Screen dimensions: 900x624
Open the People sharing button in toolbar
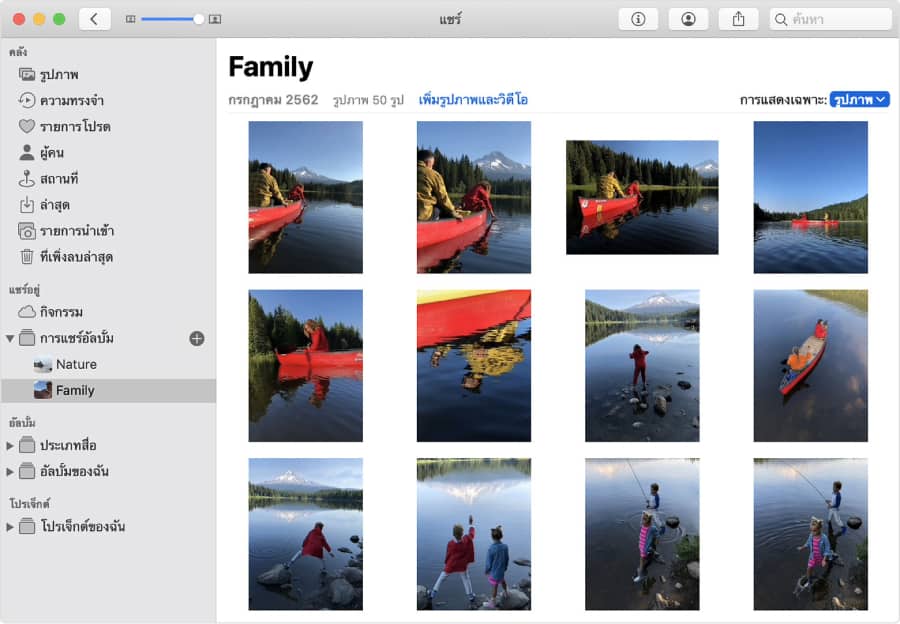(688, 19)
